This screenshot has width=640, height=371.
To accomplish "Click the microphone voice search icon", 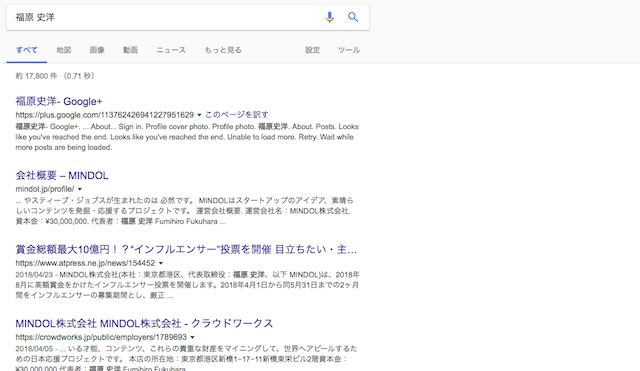I will [x=329, y=17].
